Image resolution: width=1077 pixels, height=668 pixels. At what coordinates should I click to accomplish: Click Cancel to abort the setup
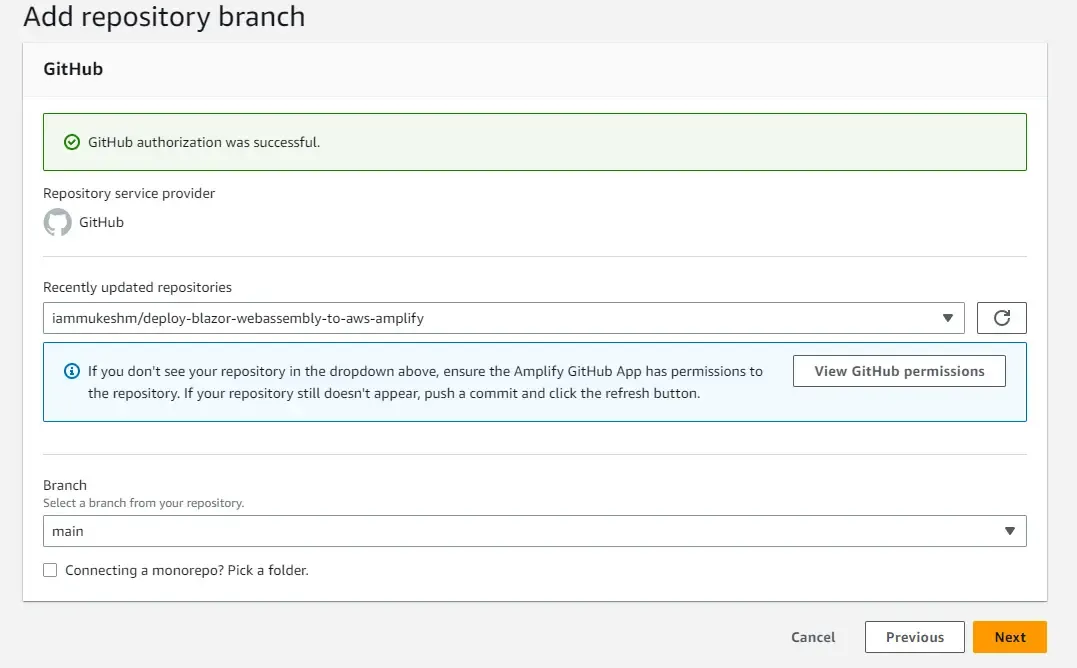coord(813,637)
